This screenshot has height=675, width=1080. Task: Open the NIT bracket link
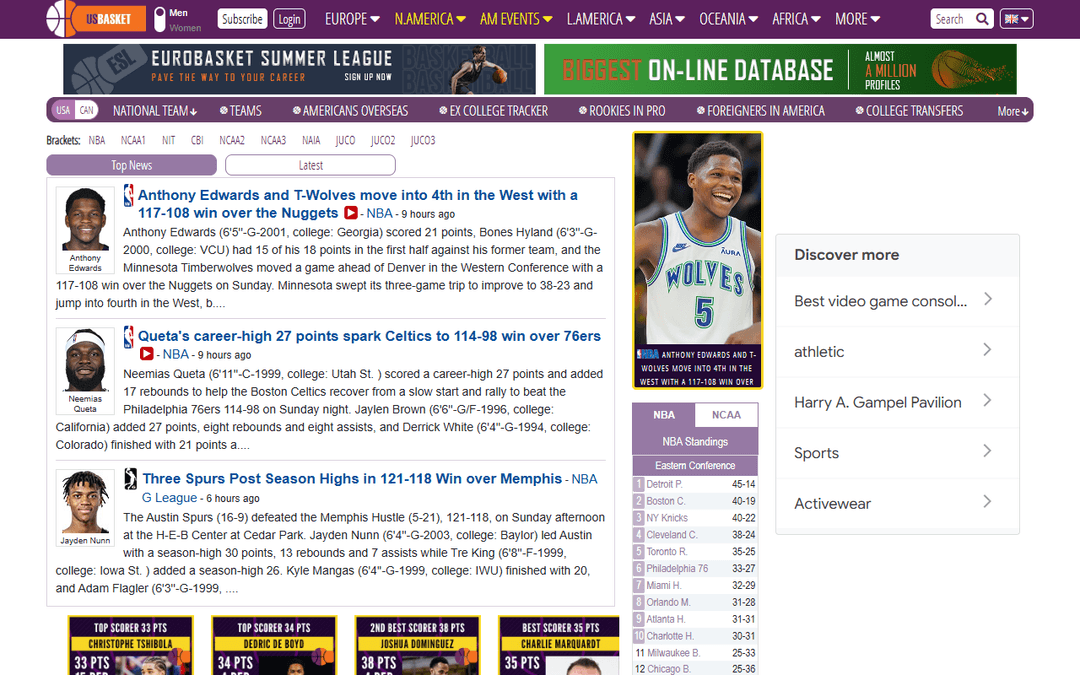168,141
